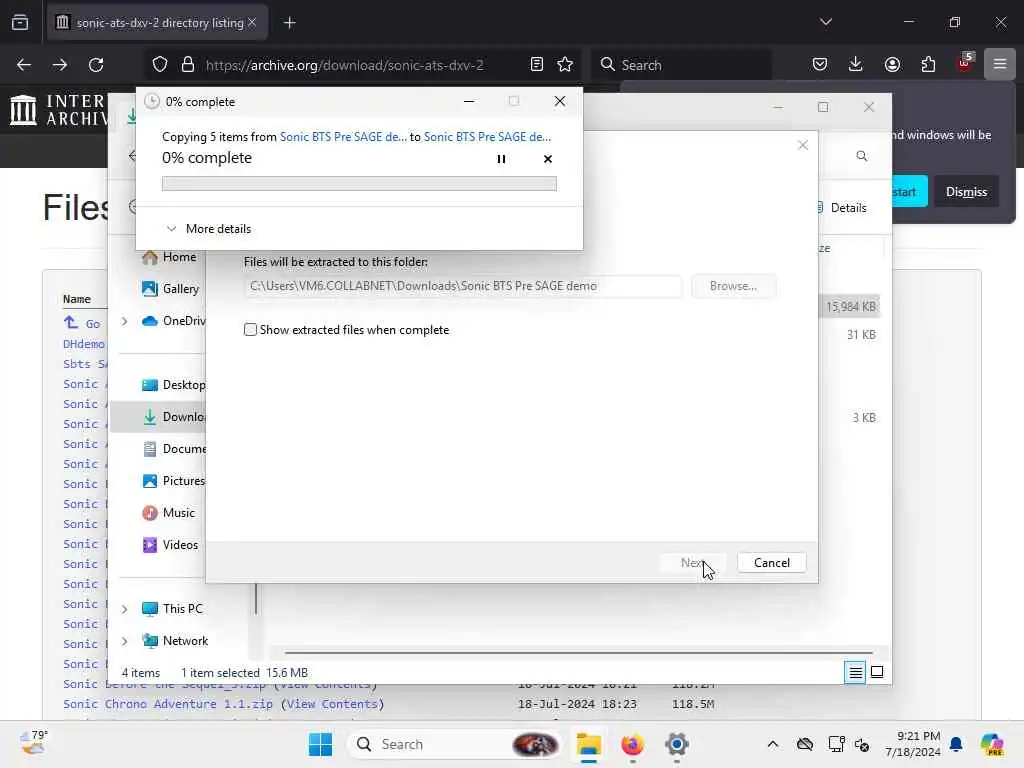Expand More details in copy dialog

[x=209, y=229]
